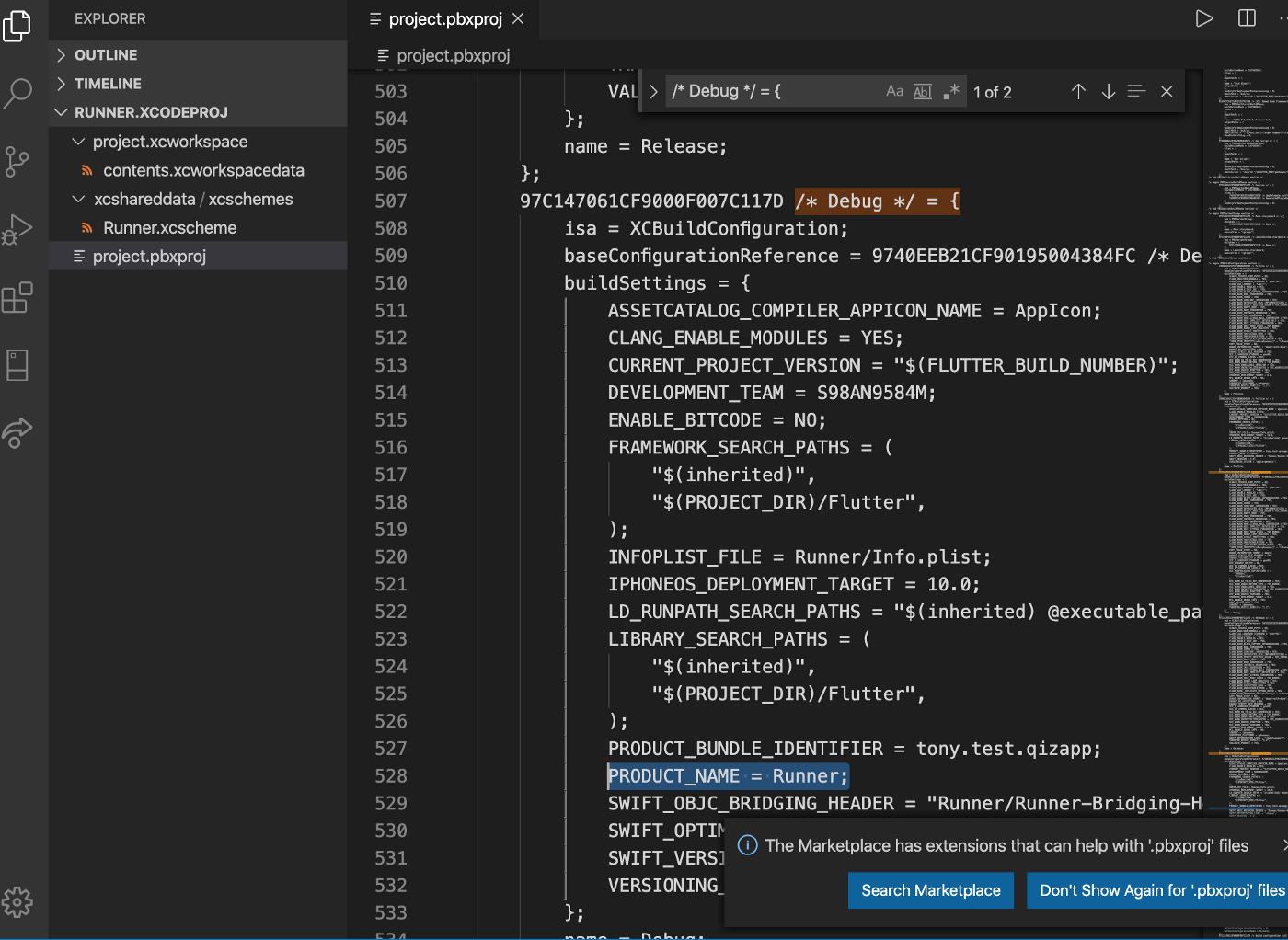Go to previous match in find widget
1288x940 pixels.
[x=1078, y=91]
